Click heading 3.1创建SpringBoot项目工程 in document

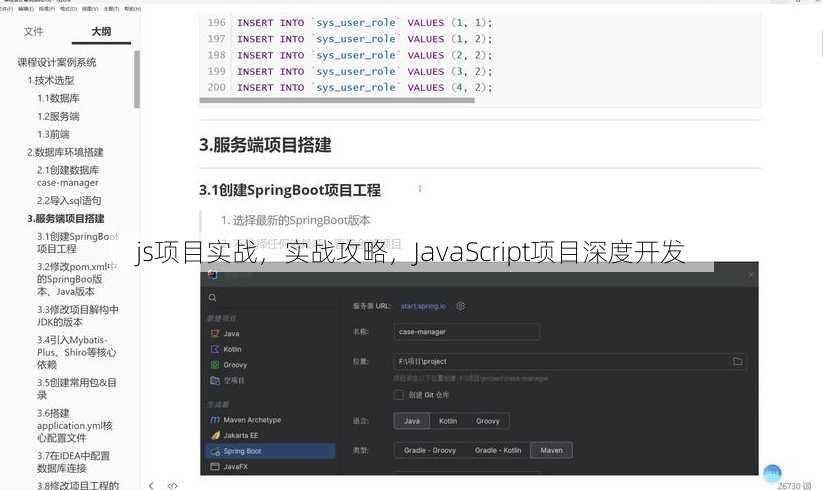[290, 190]
